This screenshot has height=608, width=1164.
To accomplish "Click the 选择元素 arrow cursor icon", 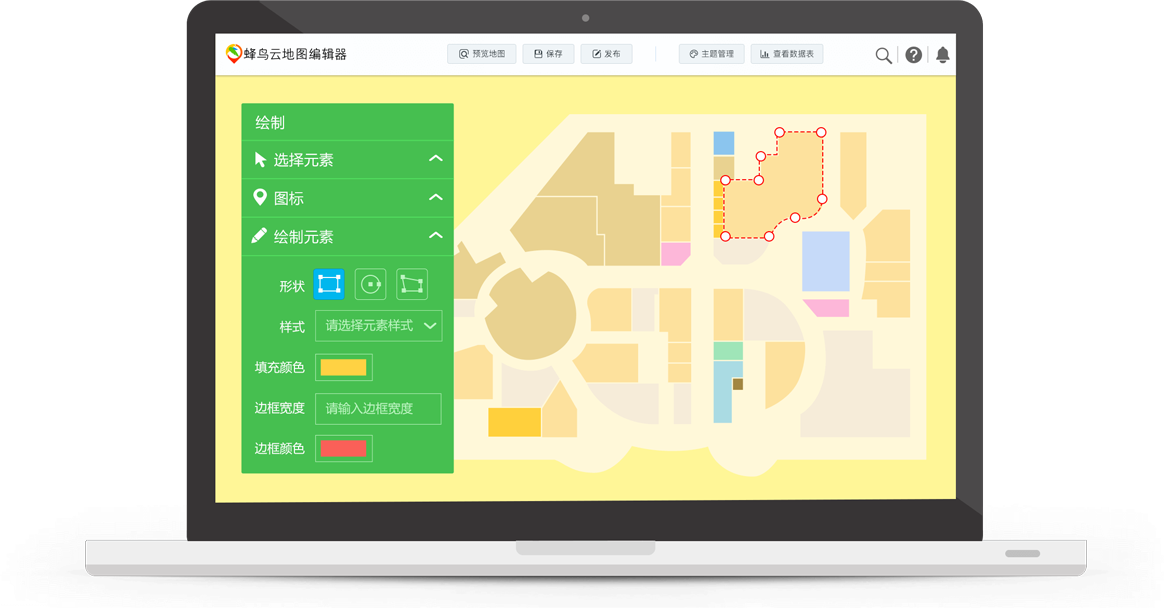I will tap(261, 159).
